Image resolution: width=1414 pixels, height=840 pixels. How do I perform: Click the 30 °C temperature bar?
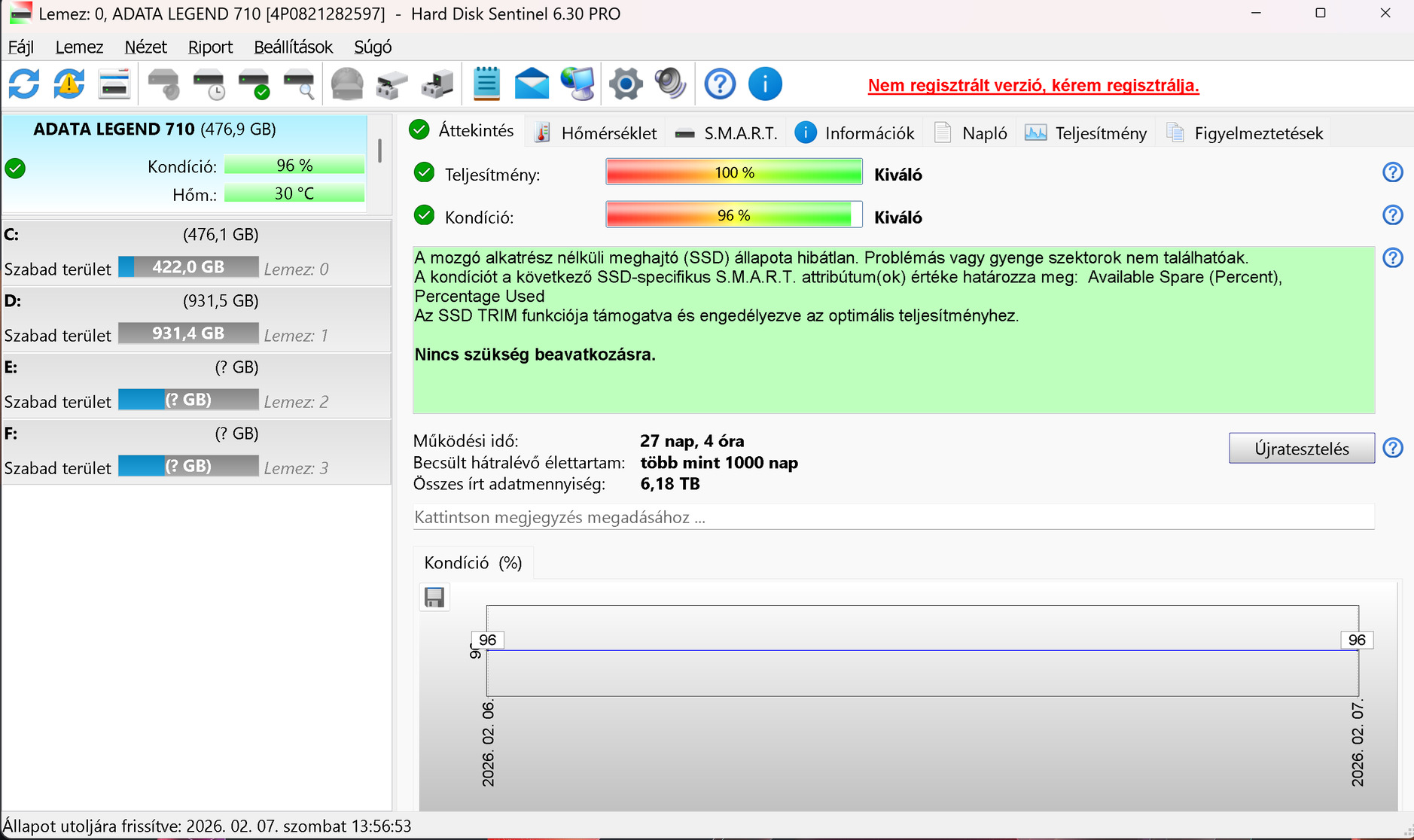tap(294, 193)
